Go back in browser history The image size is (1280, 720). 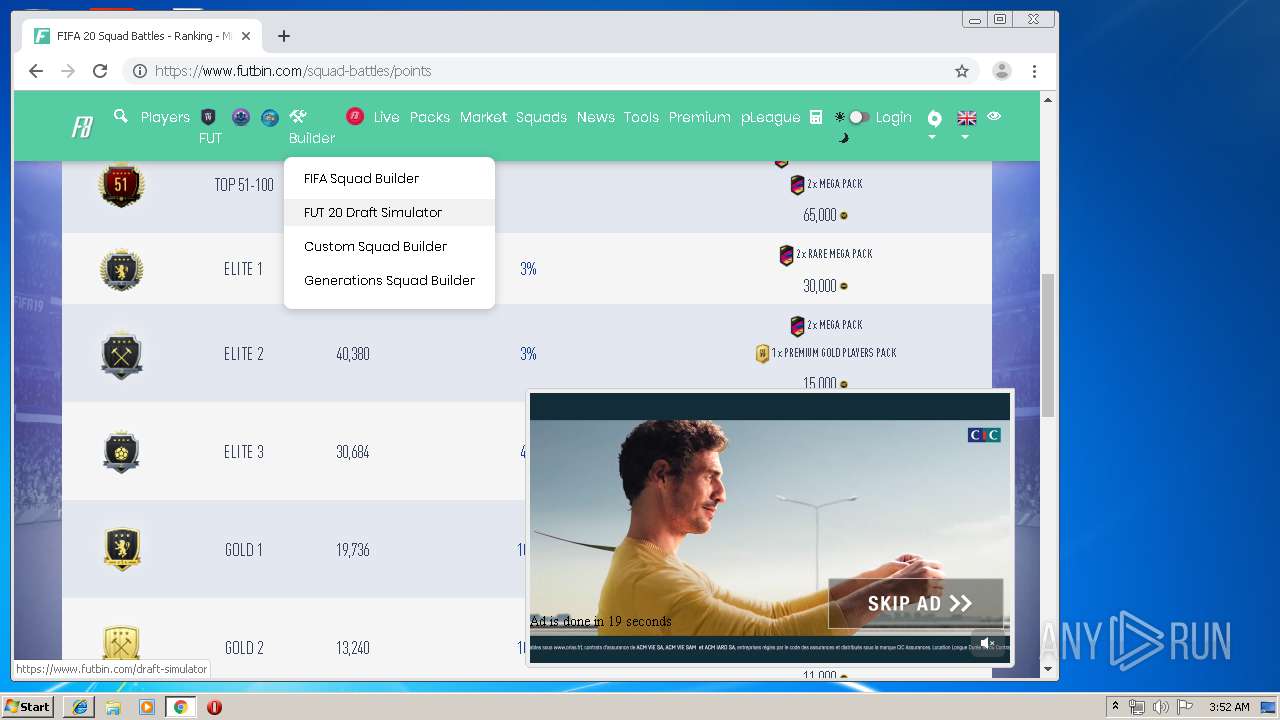(x=36, y=71)
